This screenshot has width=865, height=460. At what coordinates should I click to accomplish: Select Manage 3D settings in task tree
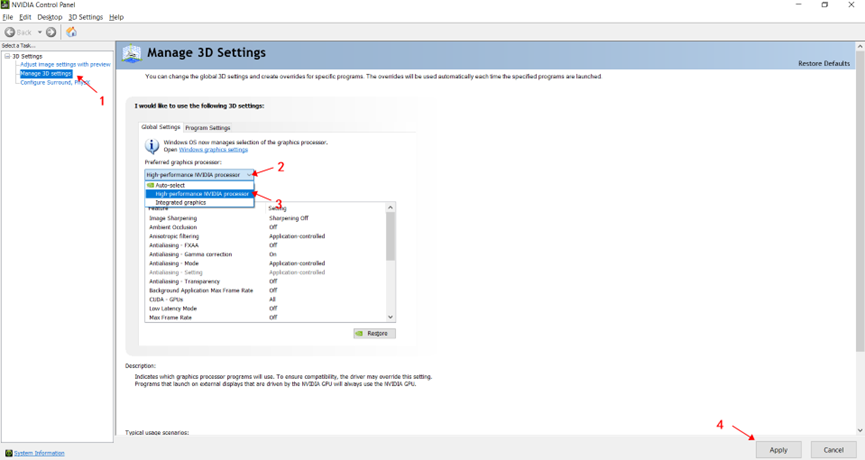tap(46, 73)
